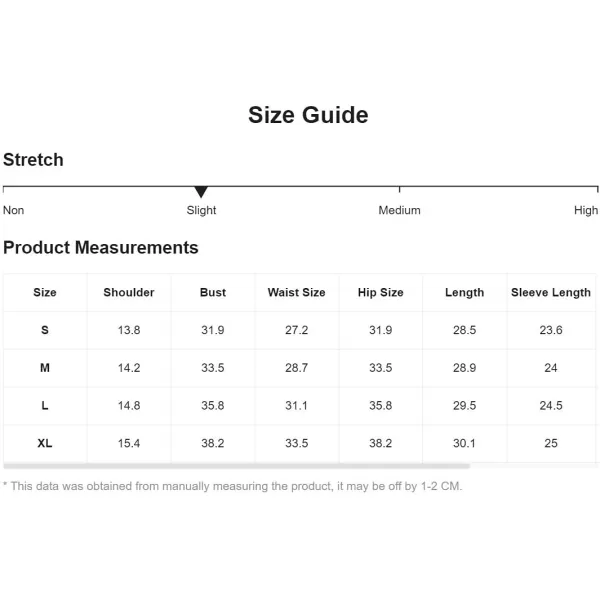Select the Hip Size column header
The height and width of the screenshot is (600, 600).
381,292
